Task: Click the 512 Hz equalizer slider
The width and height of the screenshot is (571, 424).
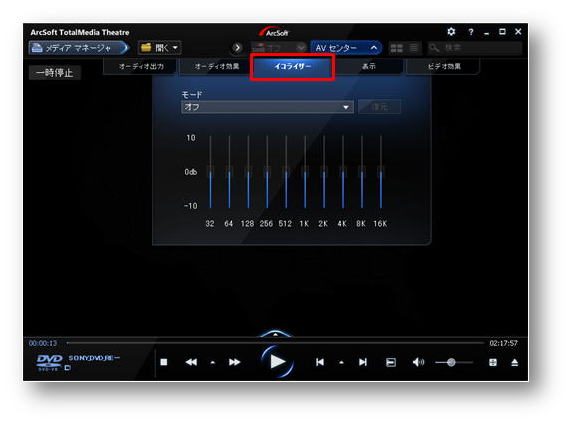Action: [286, 172]
